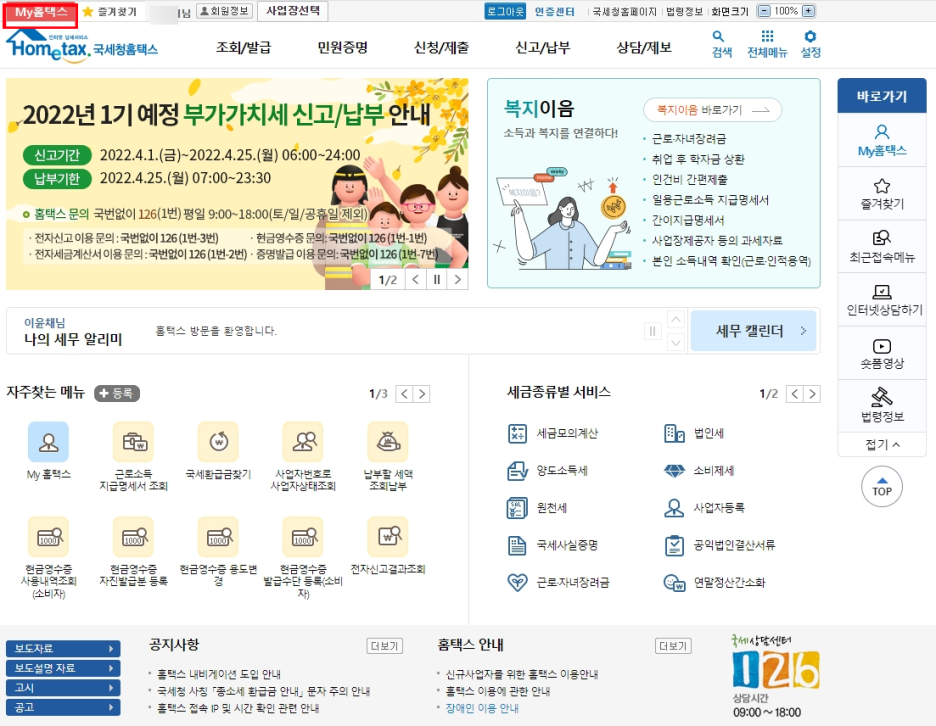Image resolution: width=936 pixels, height=726 pixels.
Task: Open 신고/납부 menu
Action: tap(543, 47)
